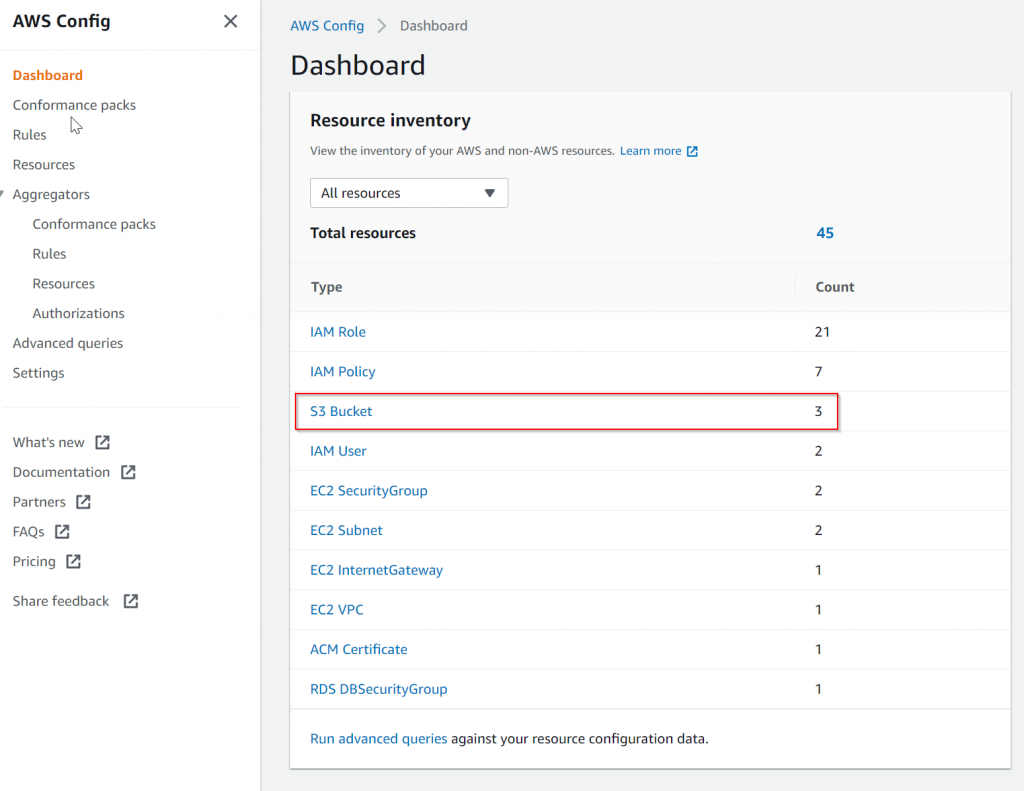Open the ACM Certificate resource type
Viewport: 1024px width, 791px height.
pos(359,649)
